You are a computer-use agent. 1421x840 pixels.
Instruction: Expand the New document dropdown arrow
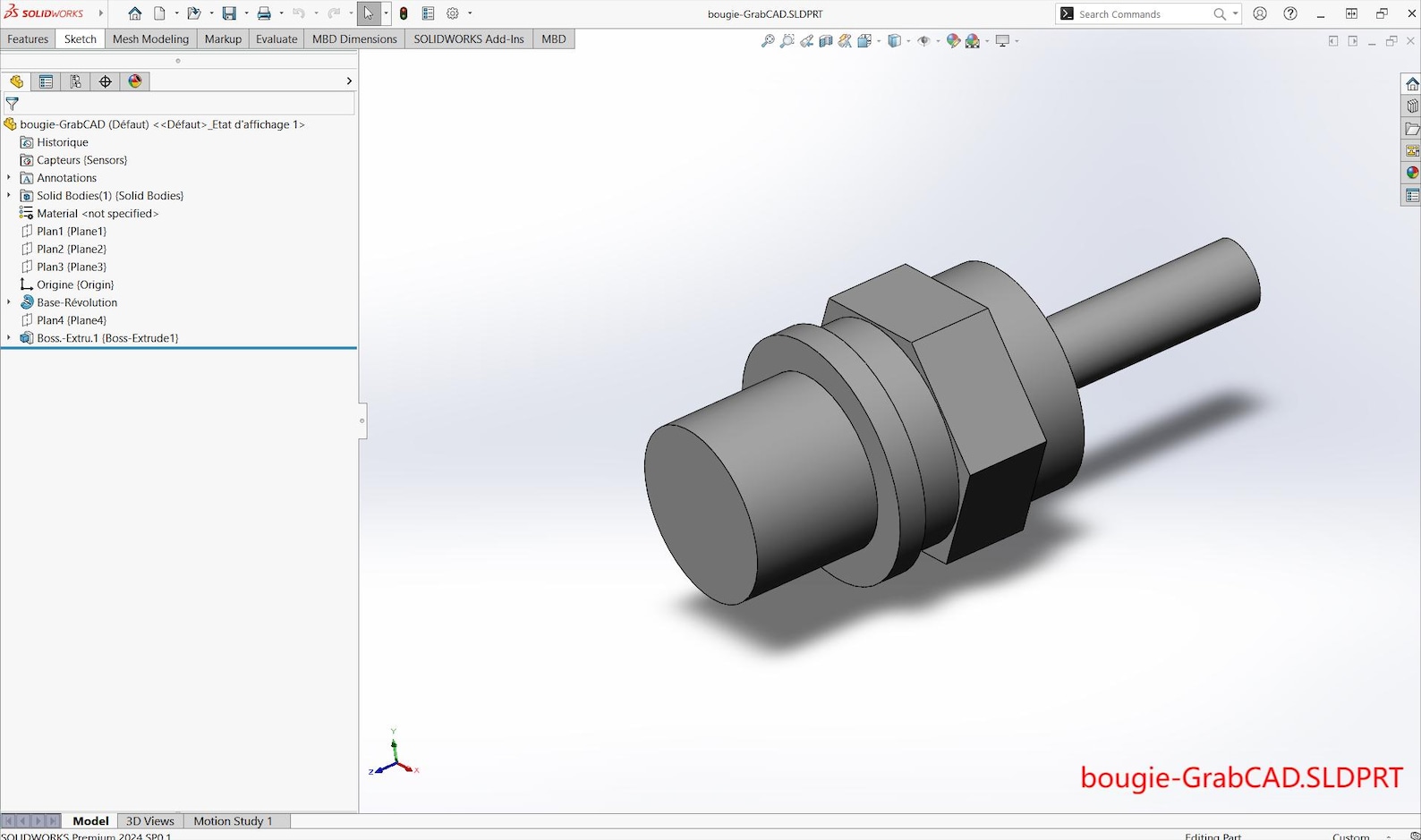pyautogui.click(x=176, y=13)
